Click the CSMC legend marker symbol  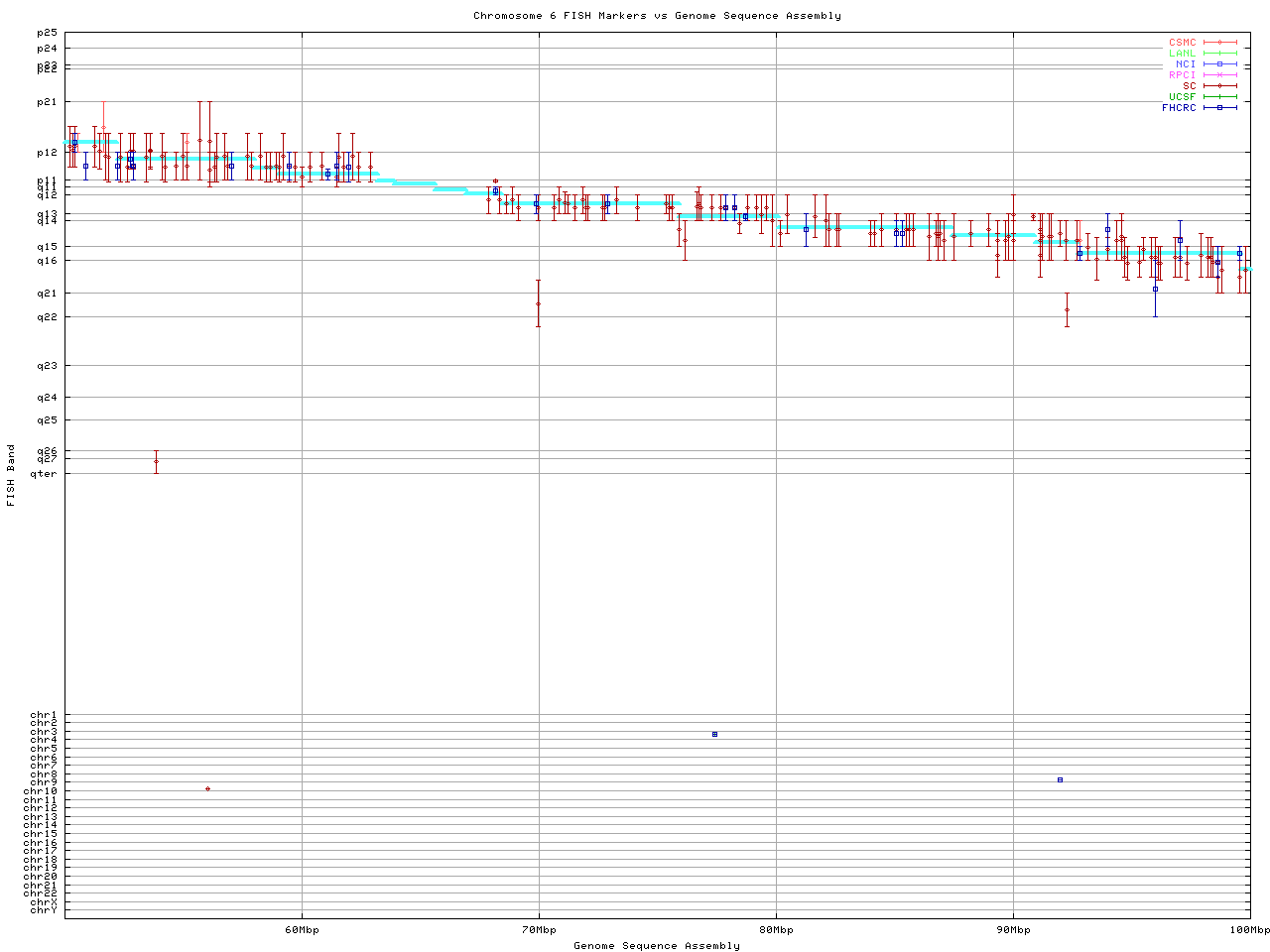pos(1219,43)
